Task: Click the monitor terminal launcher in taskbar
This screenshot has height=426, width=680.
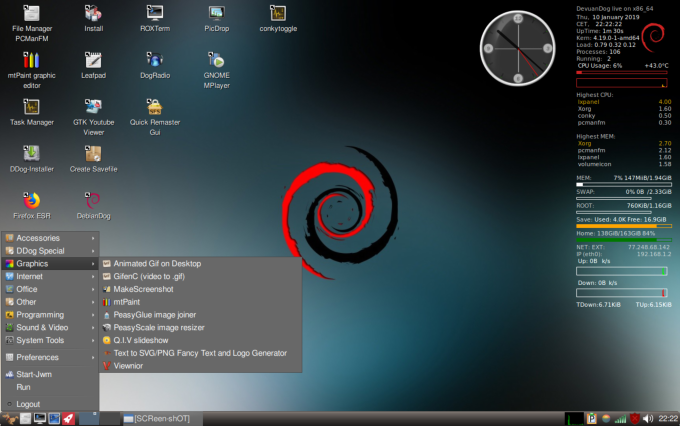Action: (40, 419)
